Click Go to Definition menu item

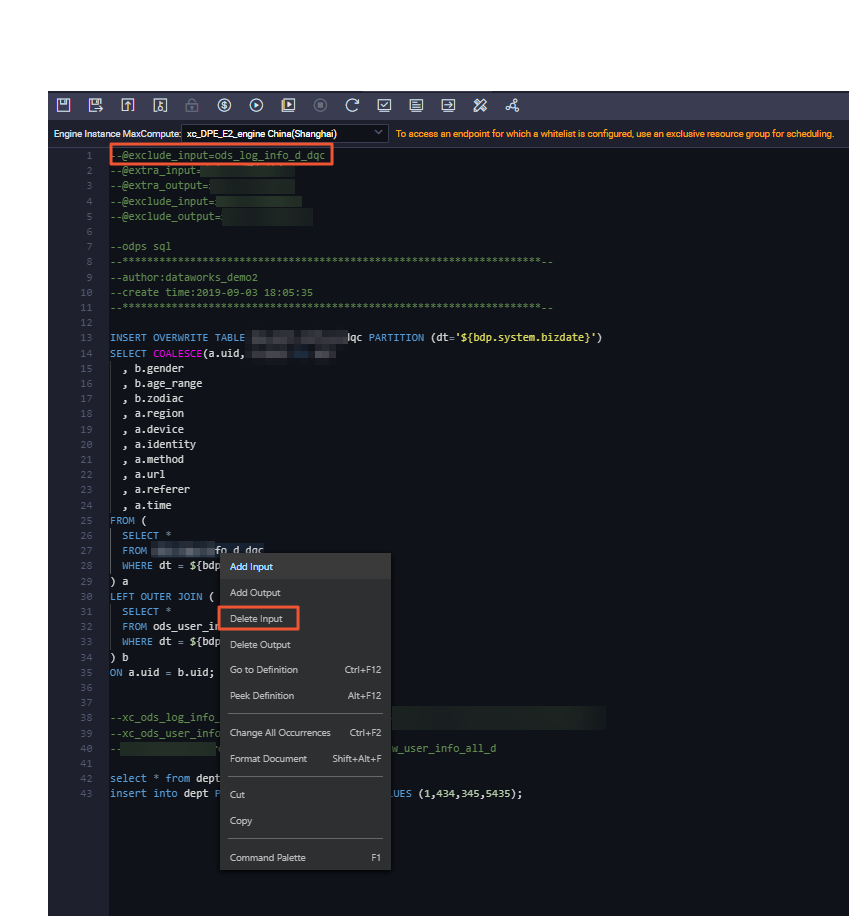point(264,670)
